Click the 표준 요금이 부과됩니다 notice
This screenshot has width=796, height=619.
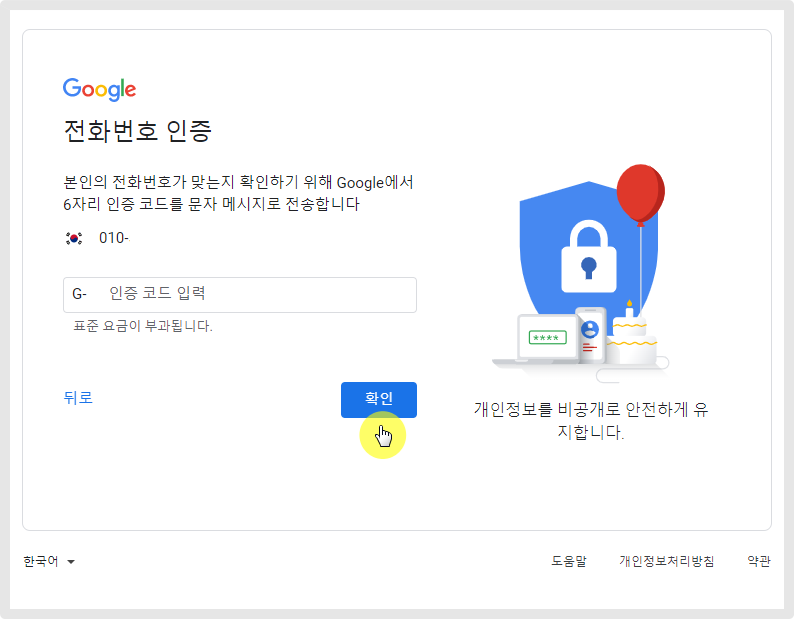(x=143, y=326)
